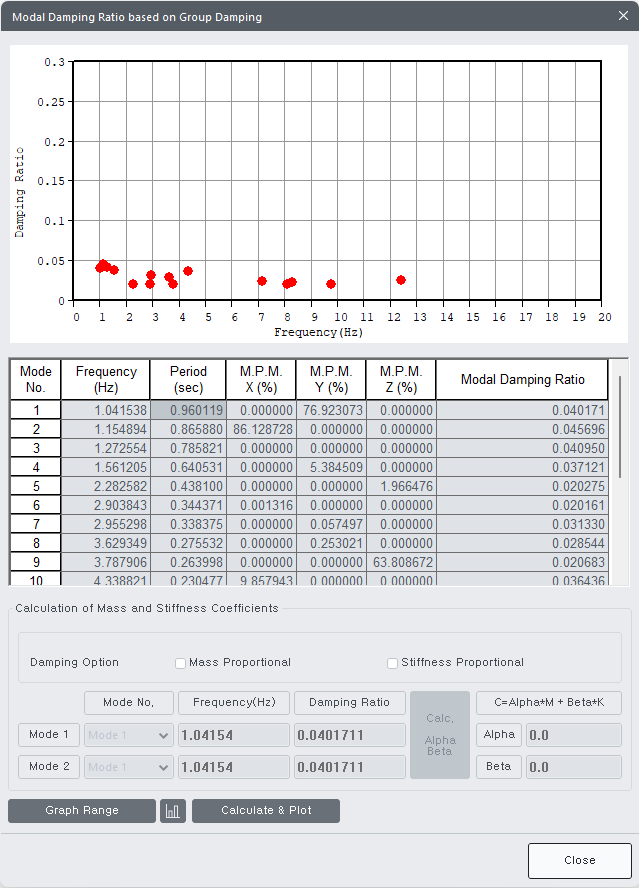Click M.P.M. Z cell 63.808672
Image resolution: width=639 pixels, height=888 pixels.
tap(401, 562)
